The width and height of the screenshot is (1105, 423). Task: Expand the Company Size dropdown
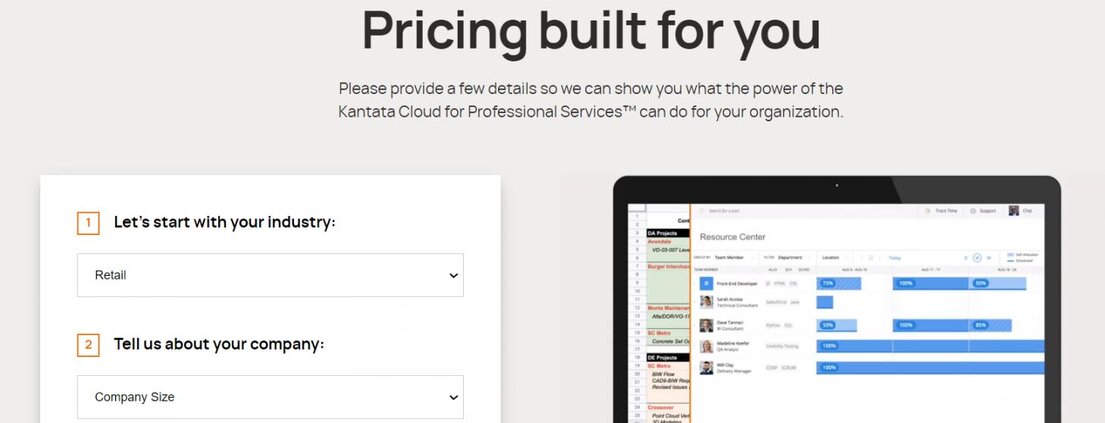270,397
